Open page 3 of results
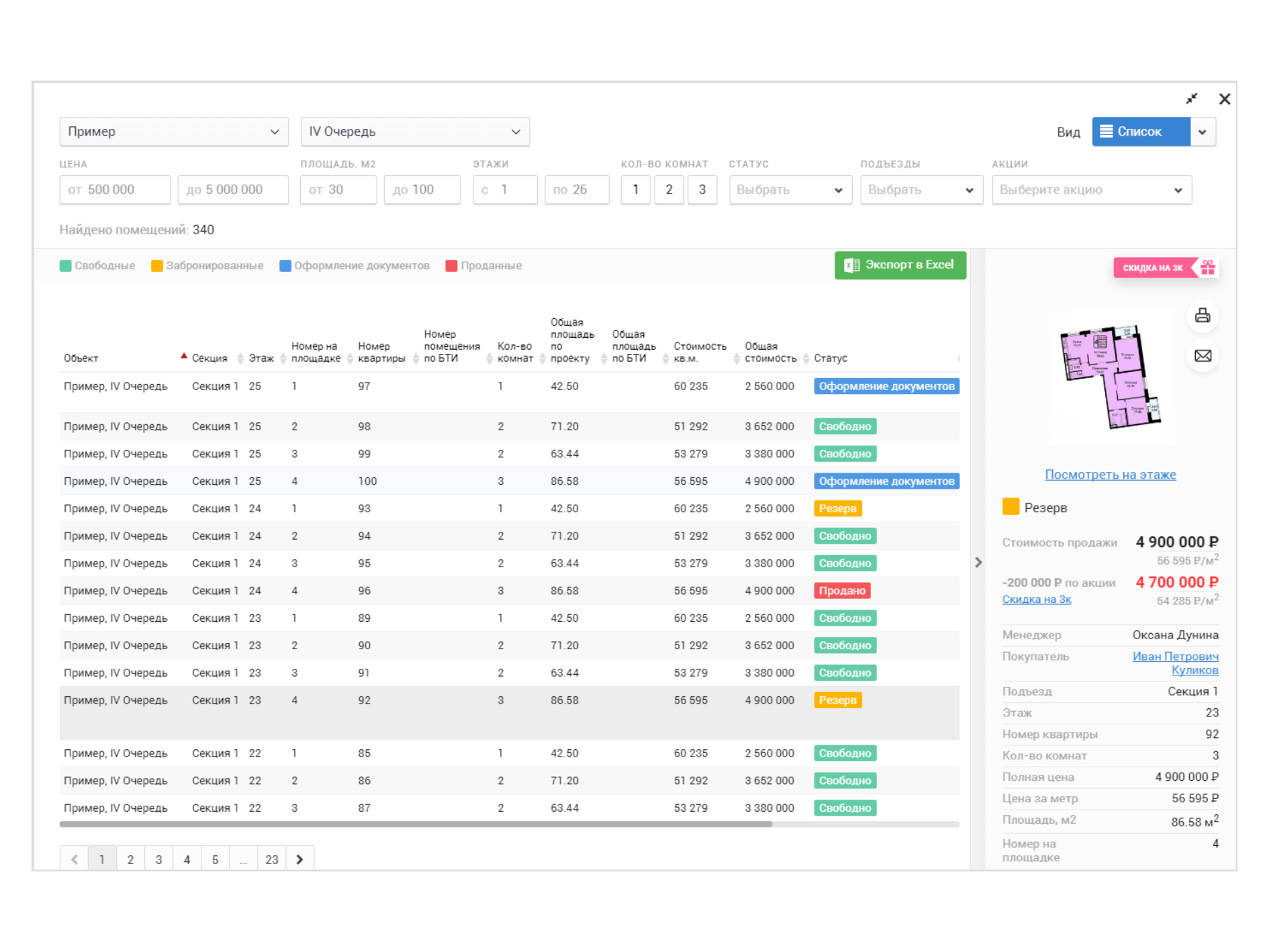 click(x=158, y=859)
